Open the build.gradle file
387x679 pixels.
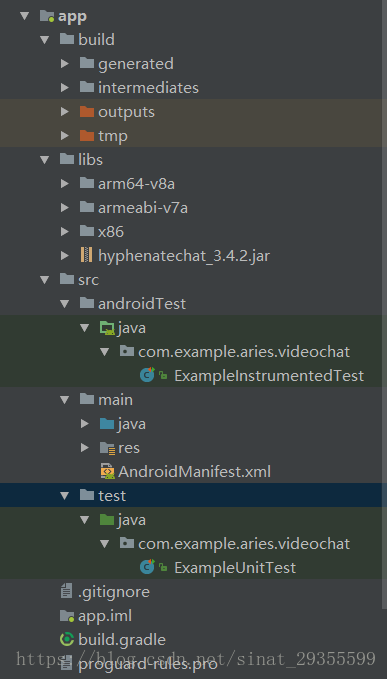pos(122,640)
